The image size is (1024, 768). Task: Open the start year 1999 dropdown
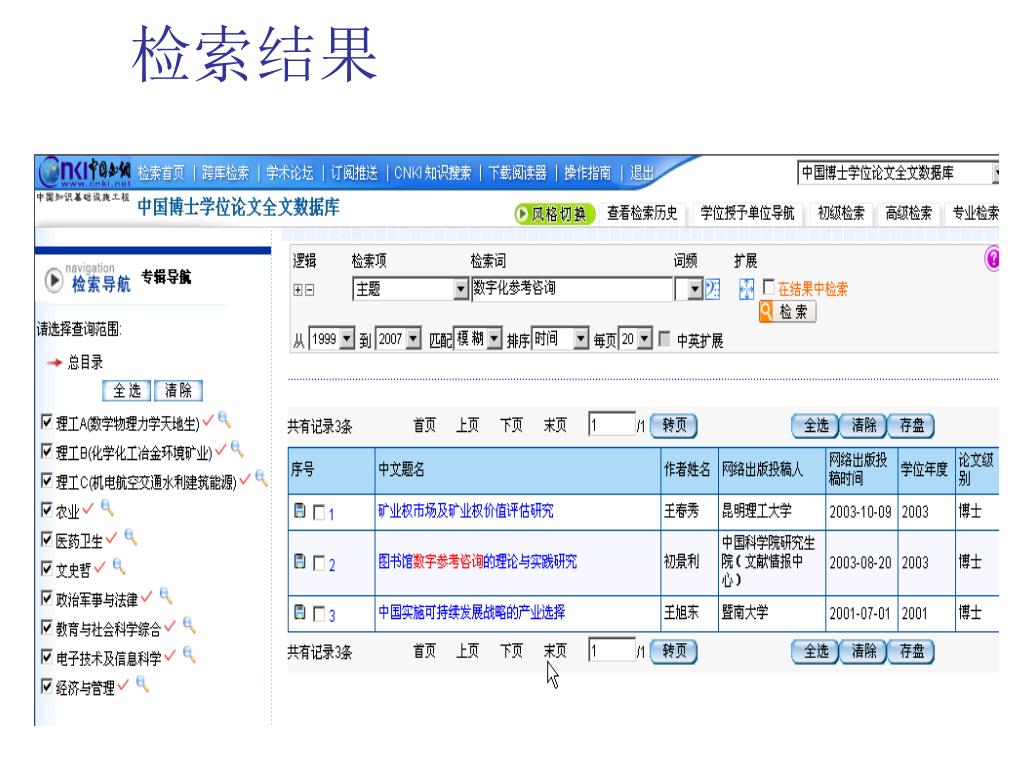pos(347,338)
